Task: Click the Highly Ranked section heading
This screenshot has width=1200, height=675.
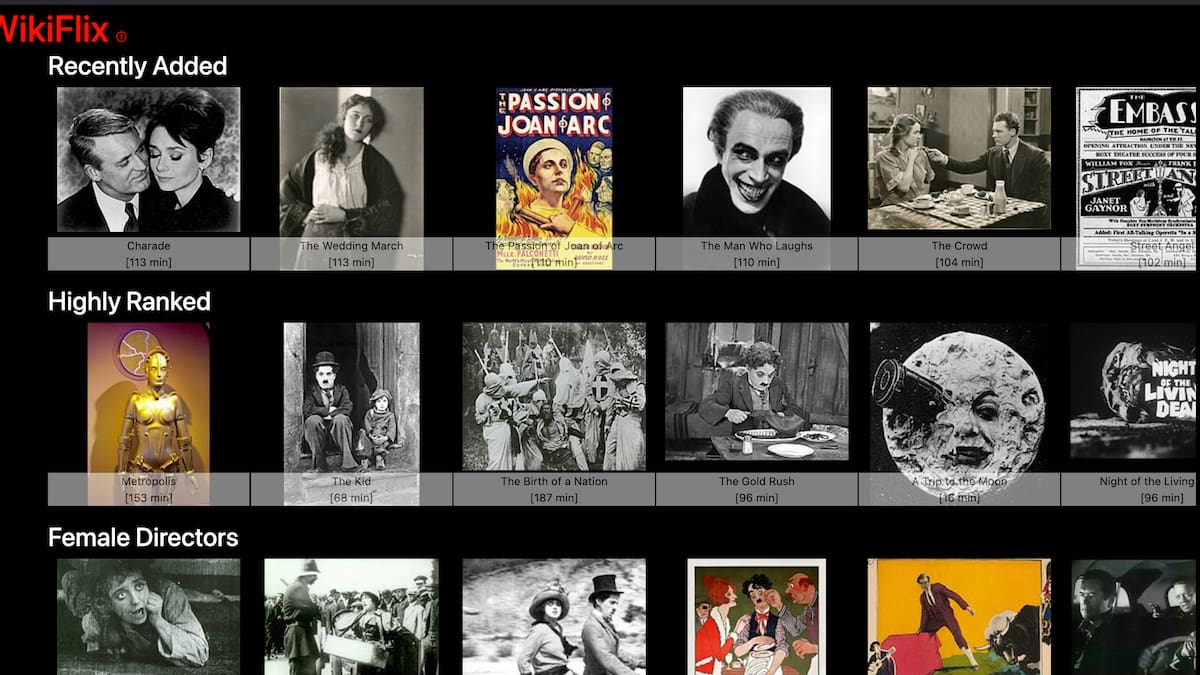Action: [x=129, y=302]
